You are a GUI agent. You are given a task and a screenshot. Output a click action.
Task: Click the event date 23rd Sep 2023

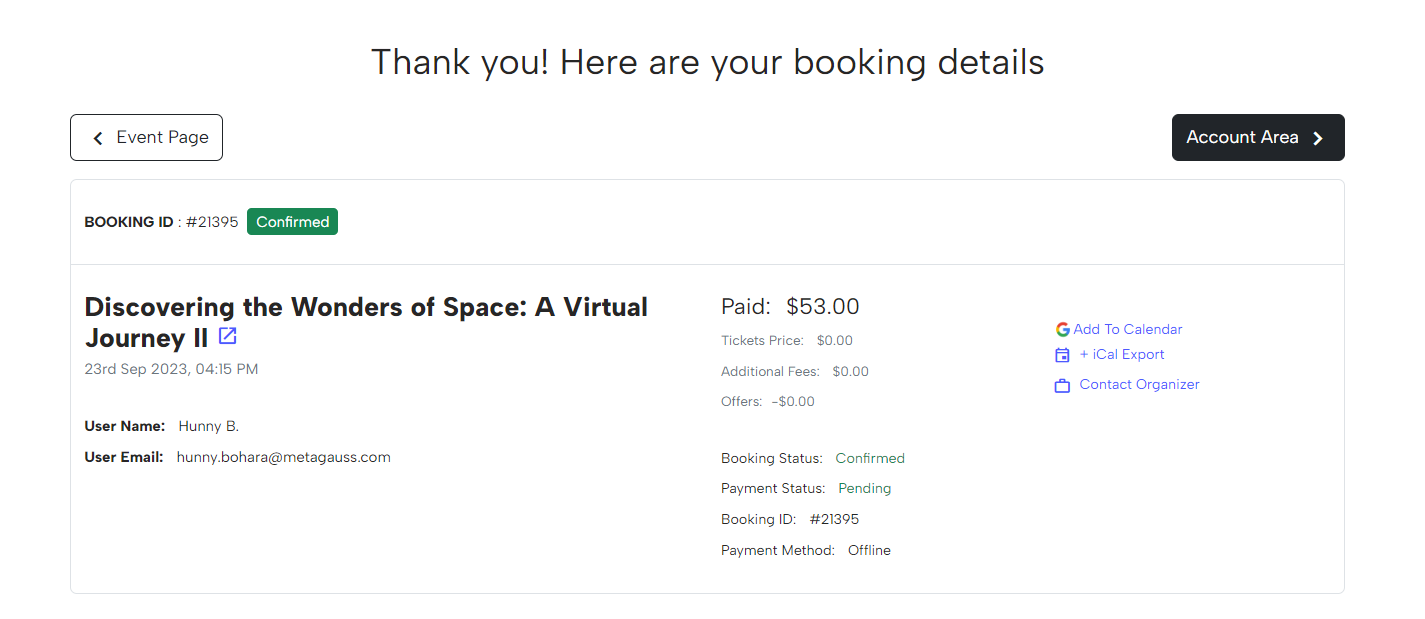(x=171, y=369)
